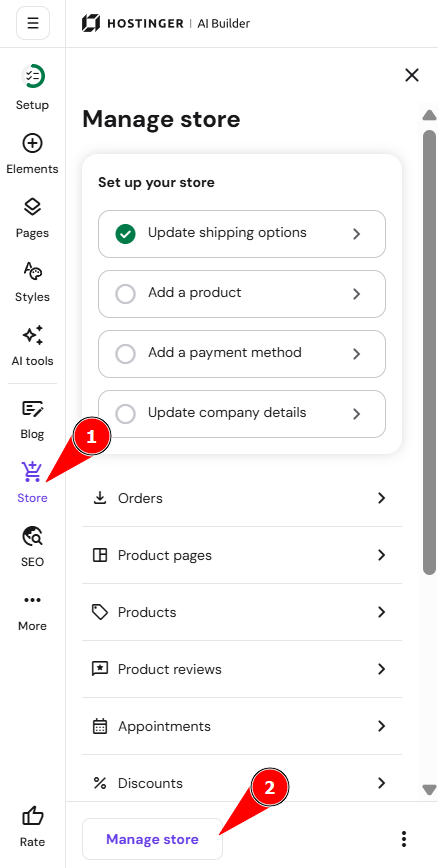
Task: Expand the Orders row chevron
Action: 381,498
